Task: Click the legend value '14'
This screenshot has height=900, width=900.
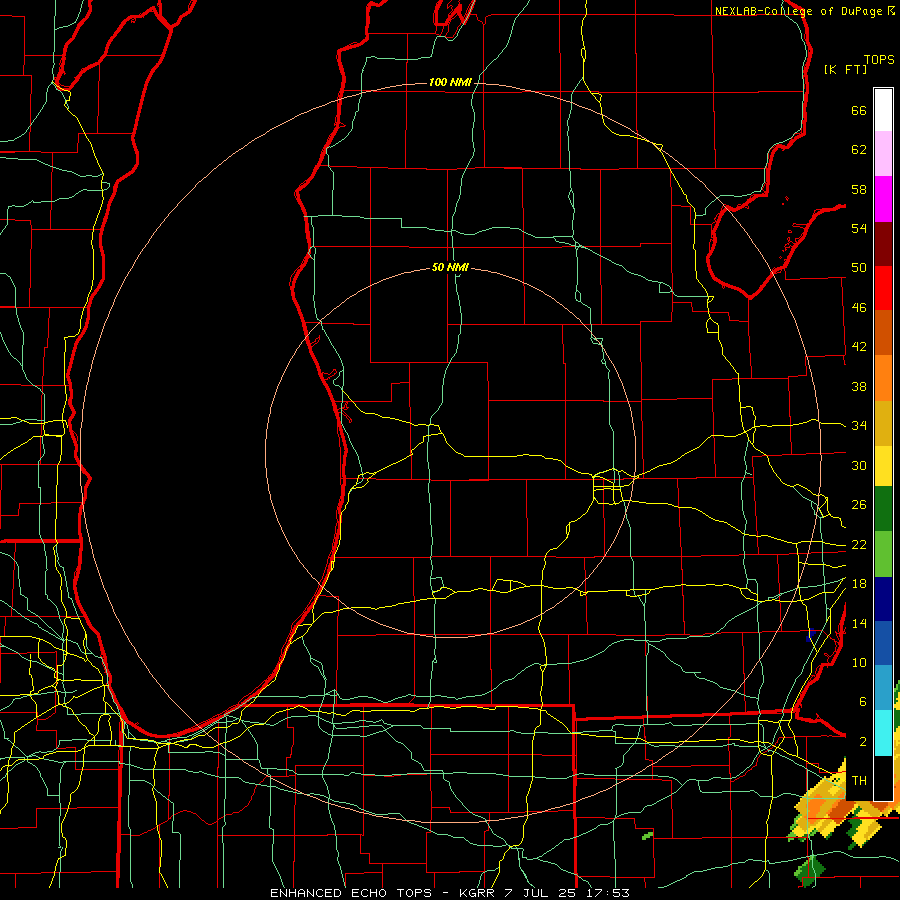Action: click(859, 623)
